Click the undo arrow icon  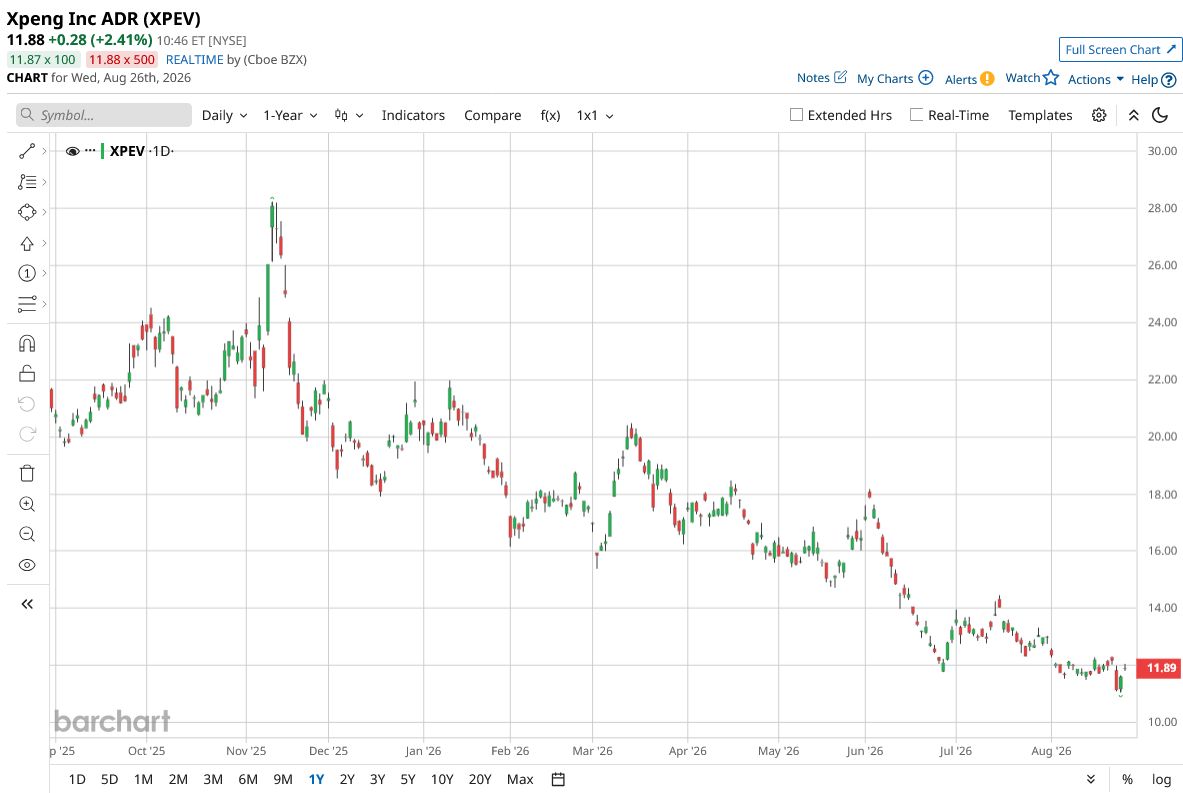27,404
